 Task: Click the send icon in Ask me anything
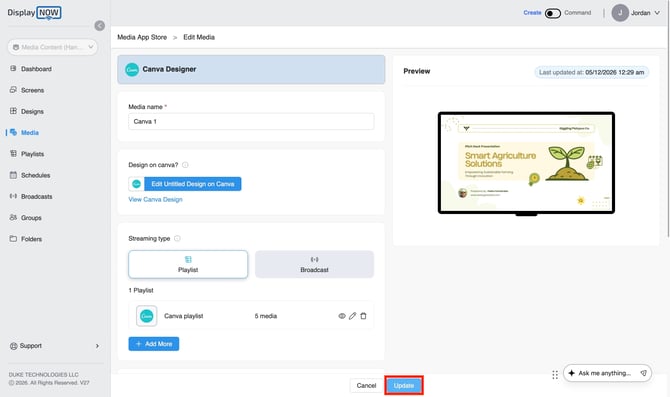click(643, 373)
